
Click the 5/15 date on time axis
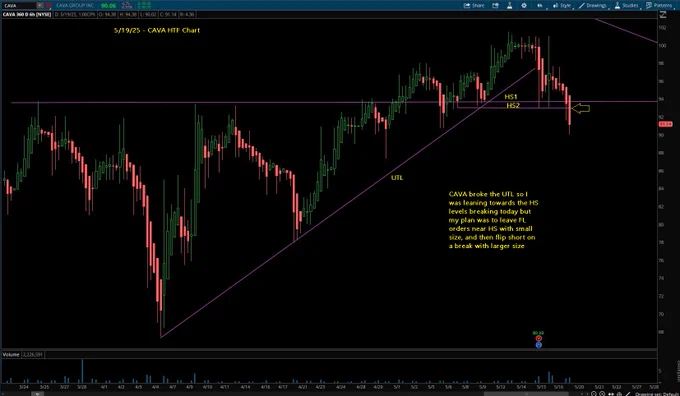pyautogui.click(x=542, y=386)
